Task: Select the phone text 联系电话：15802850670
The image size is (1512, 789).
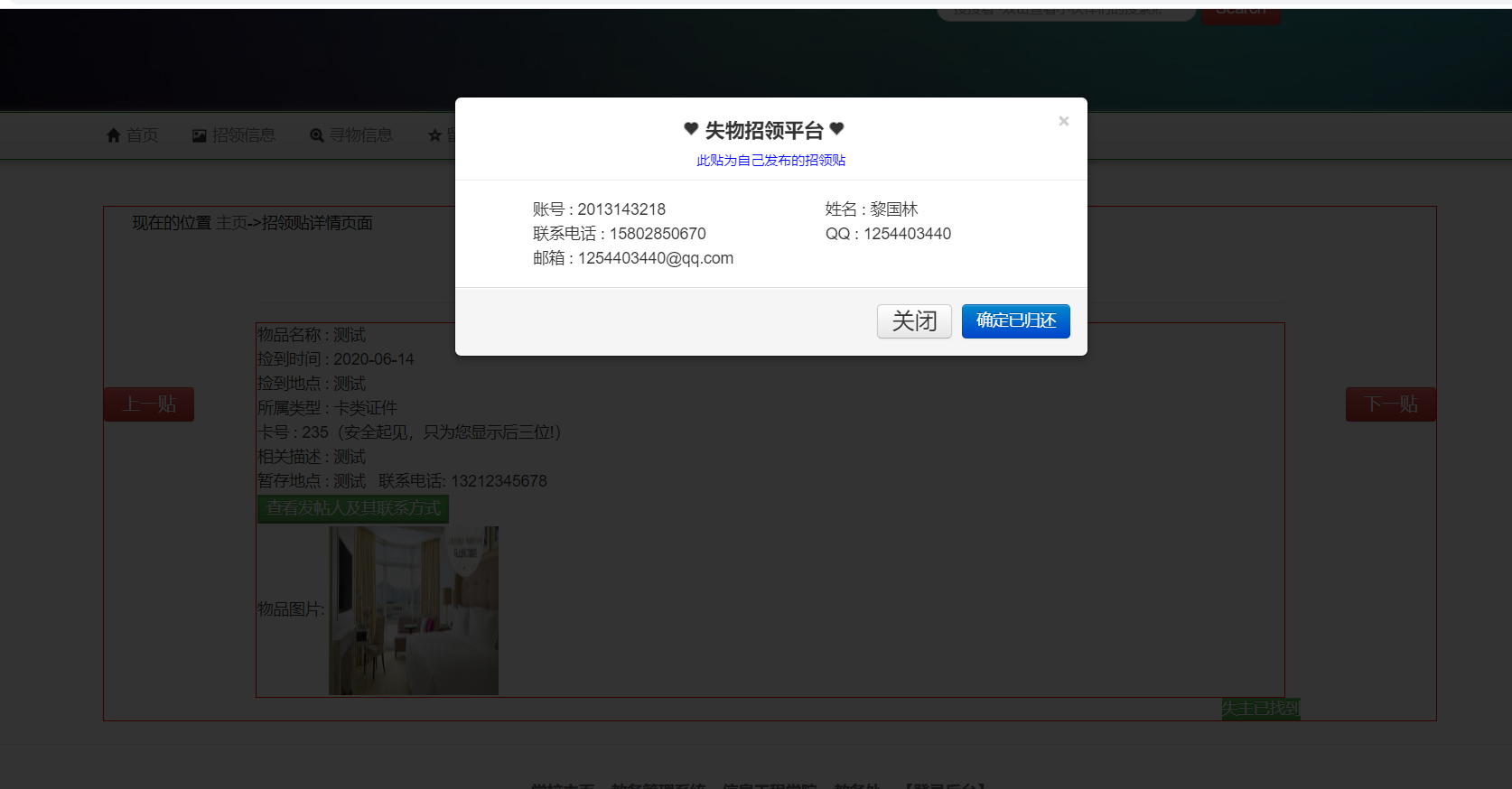Action: coord(620,234)
